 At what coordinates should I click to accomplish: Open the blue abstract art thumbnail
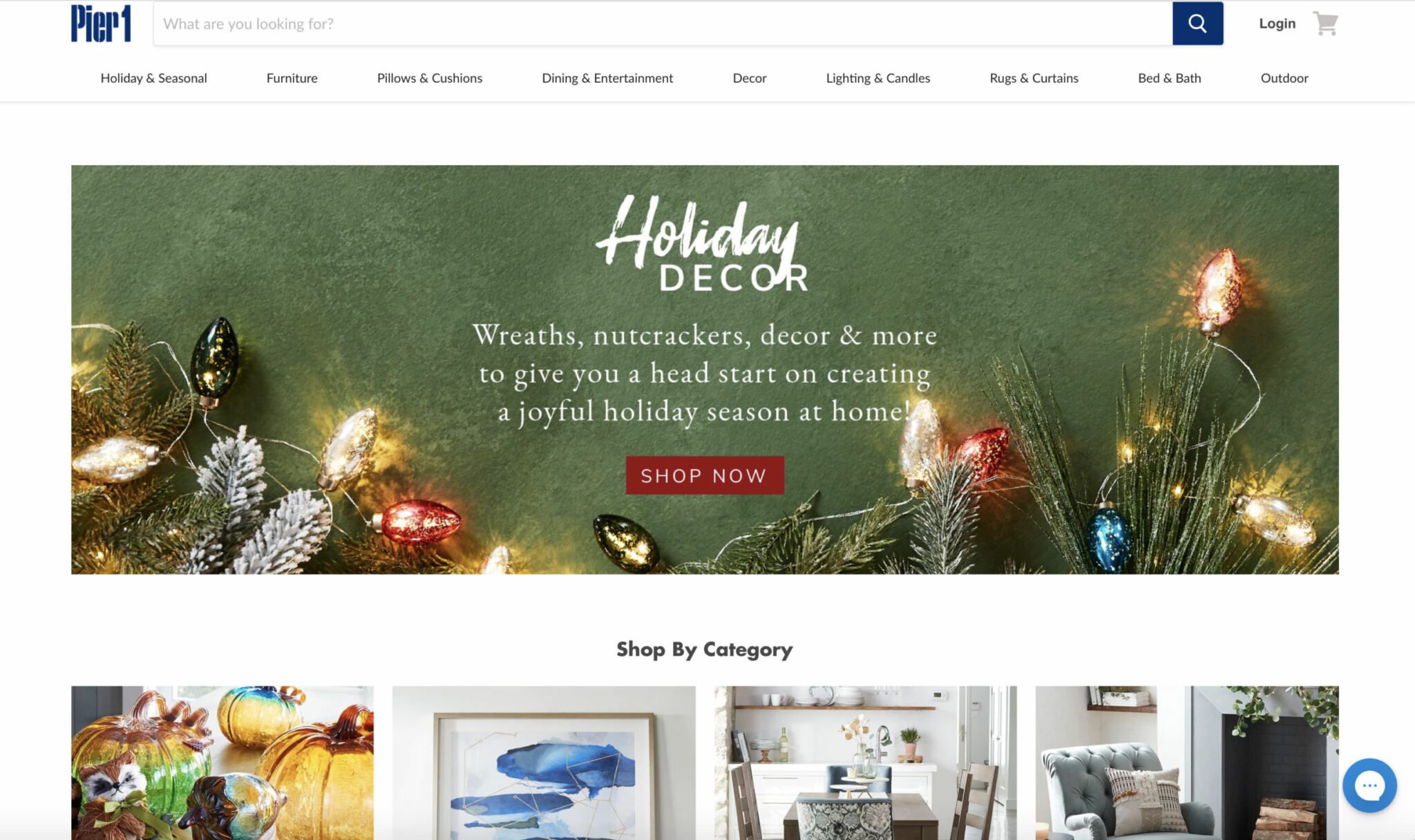tap(544, 763)
